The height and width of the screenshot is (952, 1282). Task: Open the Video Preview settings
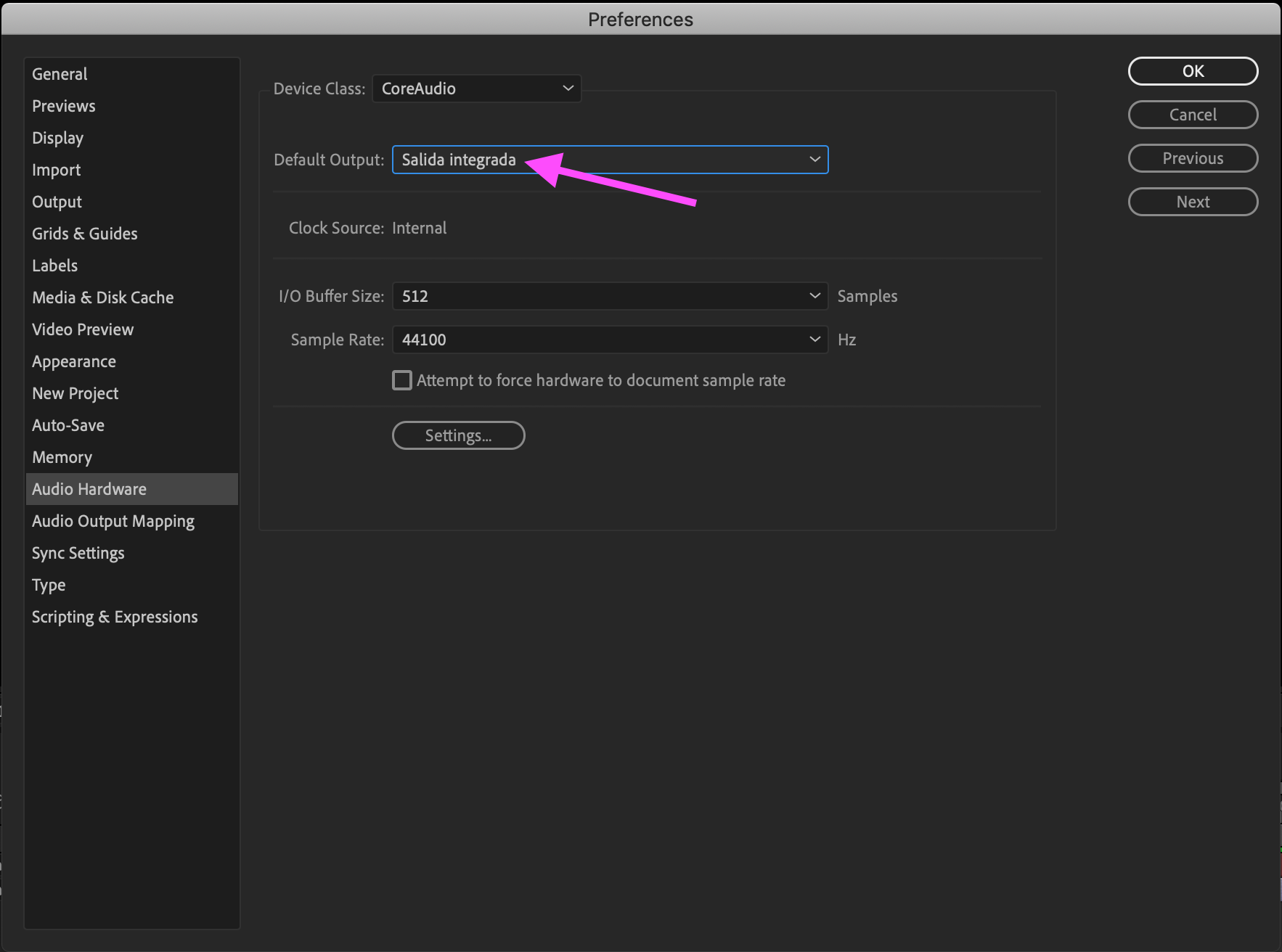82,329
